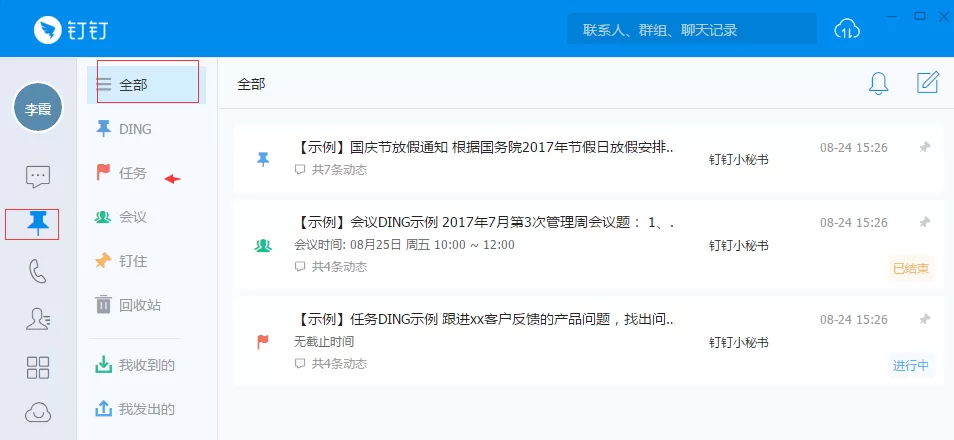Image resolution: width=954 pixels, height=440 pixels.
Task: Pin the 会议DING示例 item
Action: pos(924,222)
